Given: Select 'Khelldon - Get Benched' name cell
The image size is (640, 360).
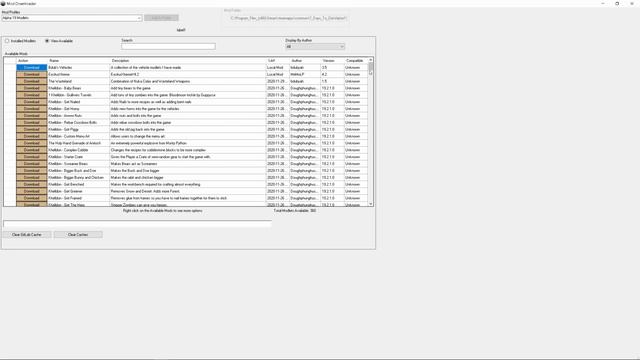Looking at the screenshot, I should point(78,184).
